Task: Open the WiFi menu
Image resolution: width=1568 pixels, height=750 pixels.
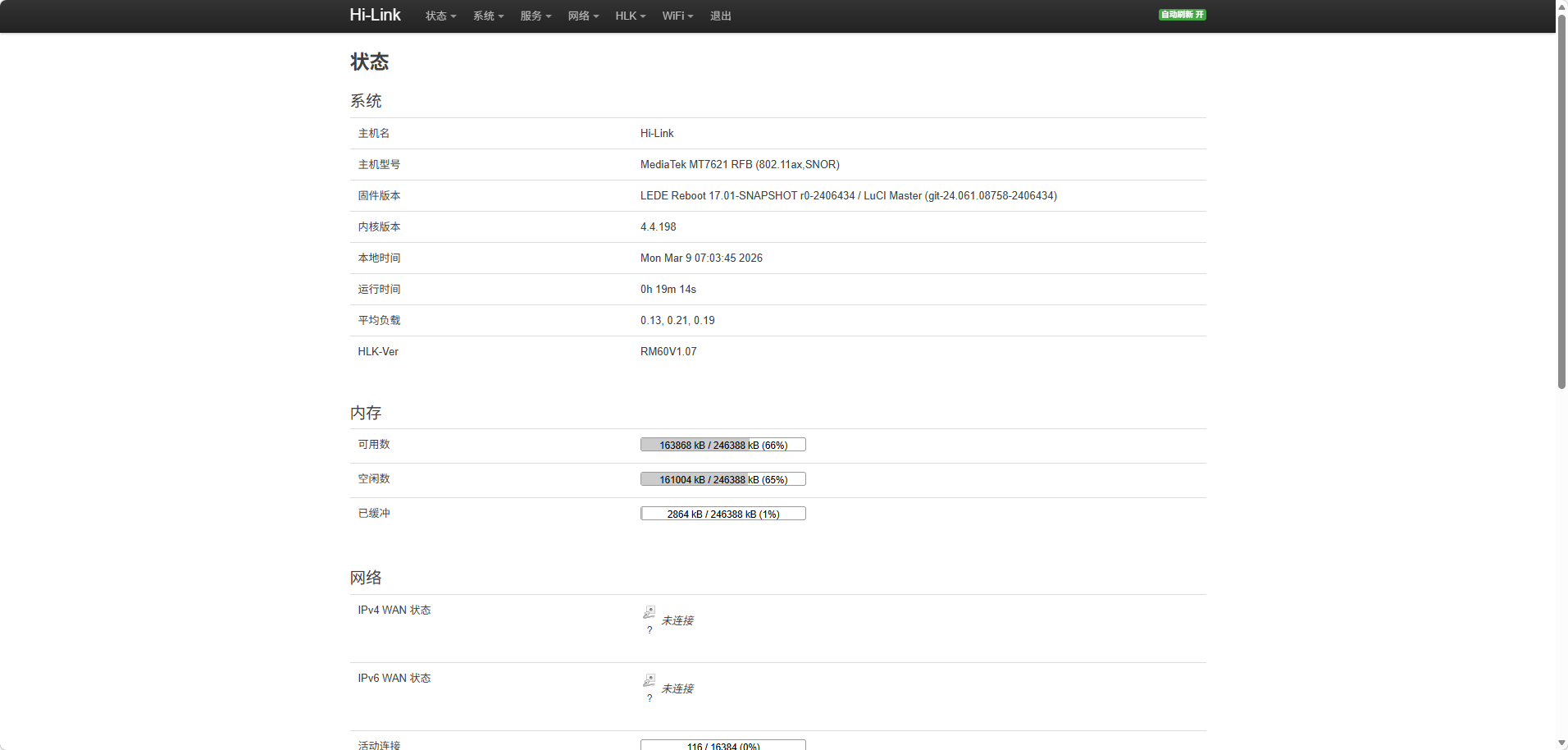Action: pos(677,16)
